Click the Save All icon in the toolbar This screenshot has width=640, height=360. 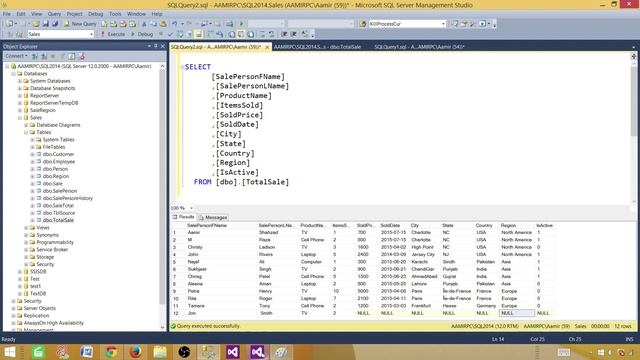tap(55, 24)
